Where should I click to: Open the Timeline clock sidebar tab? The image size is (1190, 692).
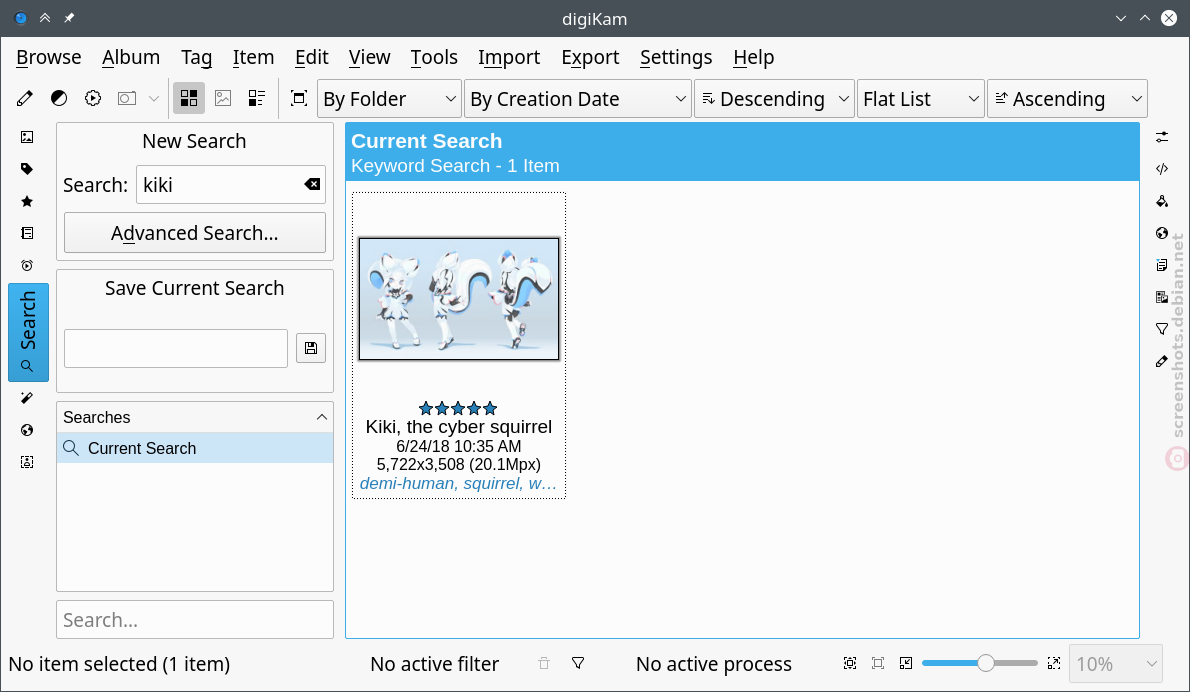27,266
